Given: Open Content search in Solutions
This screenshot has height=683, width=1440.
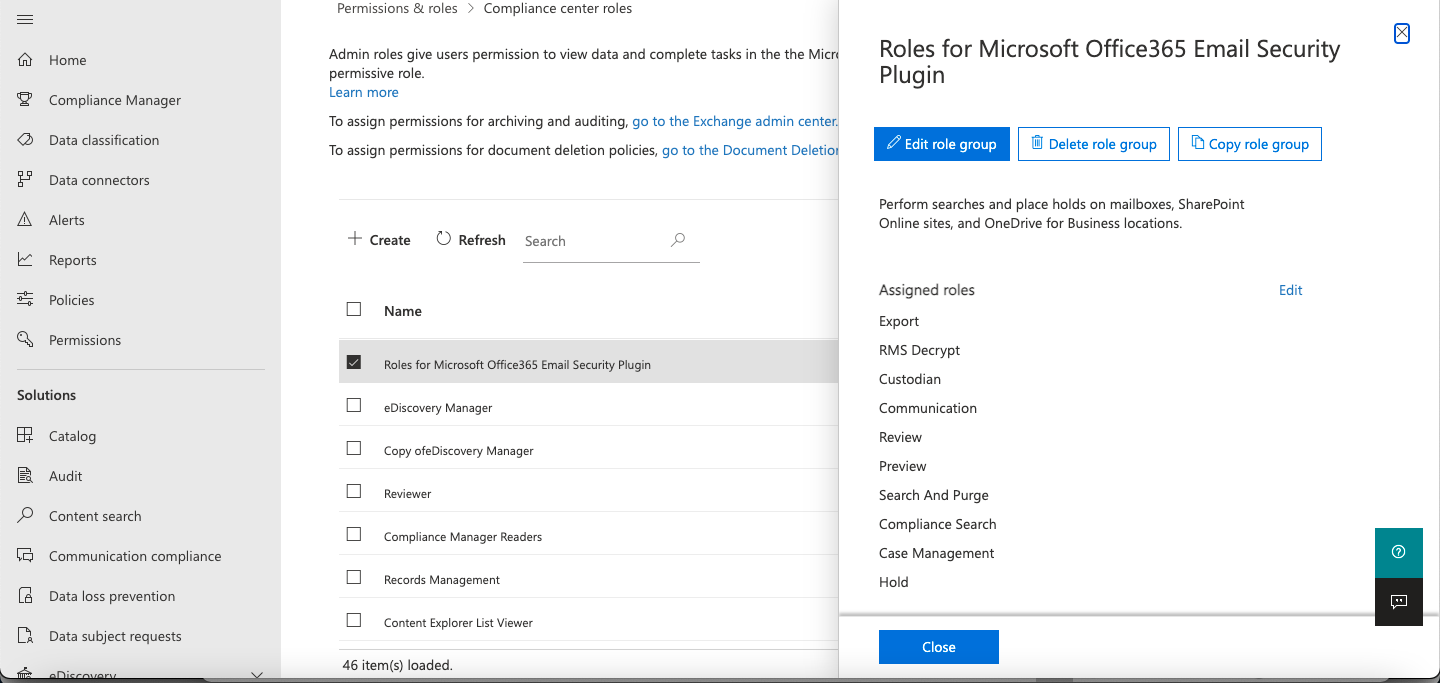Looking at the screenshot, I should (x=95, y=516).
